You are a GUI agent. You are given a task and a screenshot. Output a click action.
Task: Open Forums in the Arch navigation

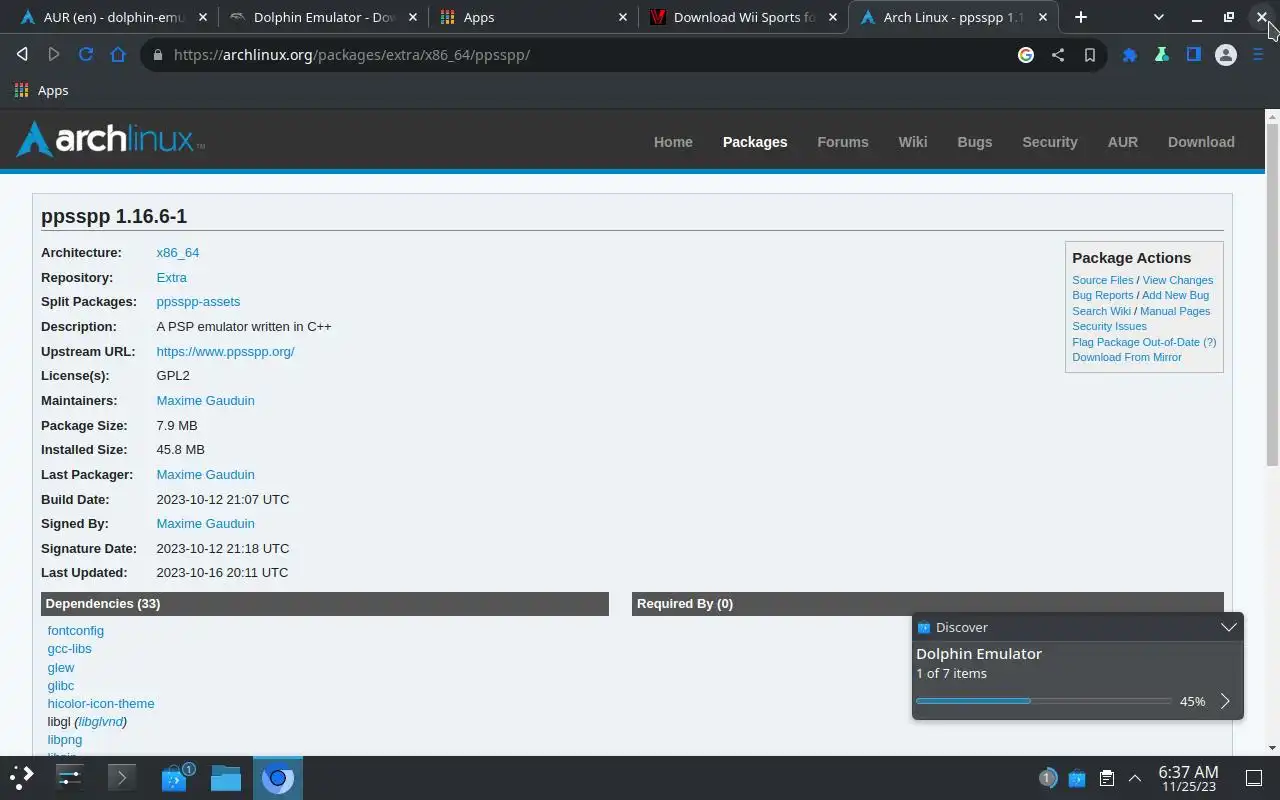point(843,142)
